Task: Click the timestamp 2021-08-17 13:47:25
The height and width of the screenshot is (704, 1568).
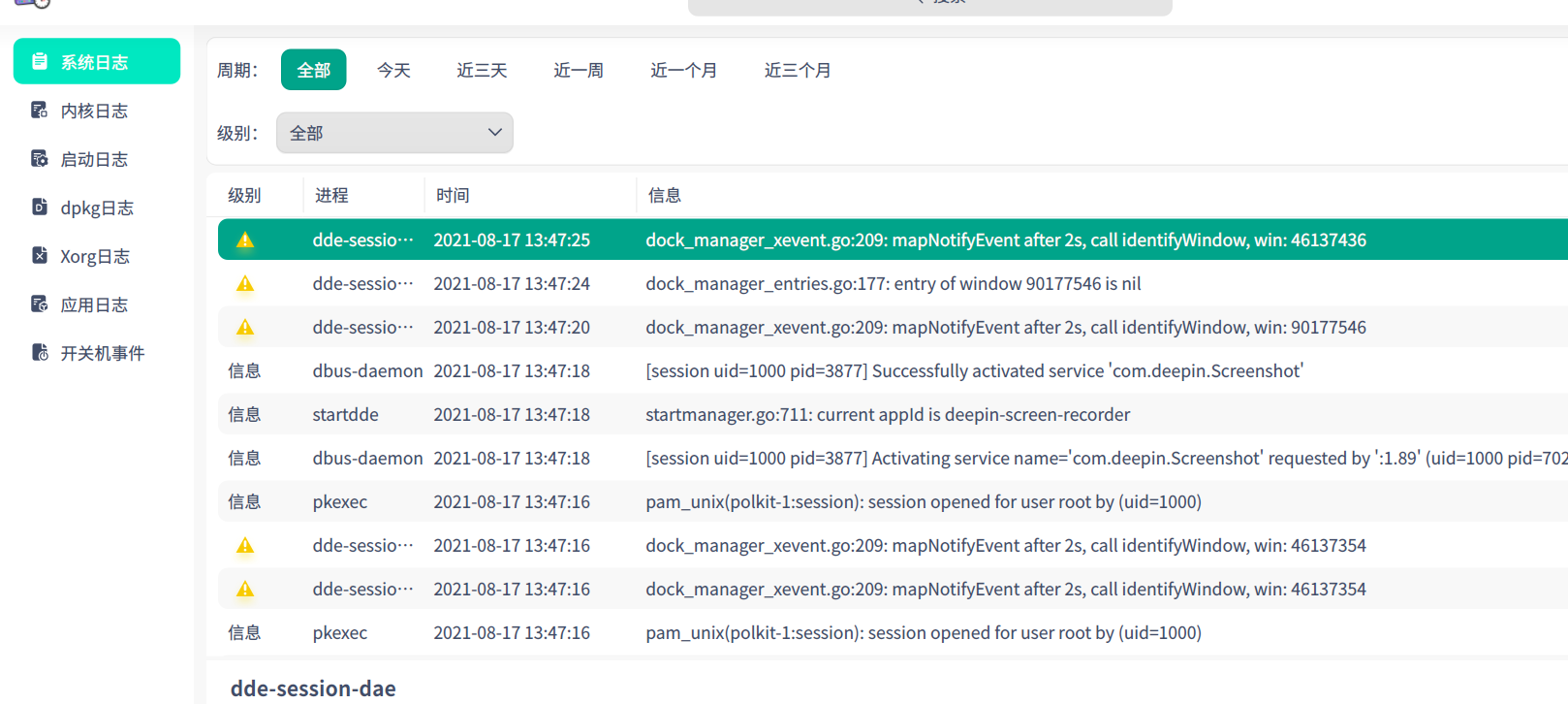Action: click(x=512, y=240)
